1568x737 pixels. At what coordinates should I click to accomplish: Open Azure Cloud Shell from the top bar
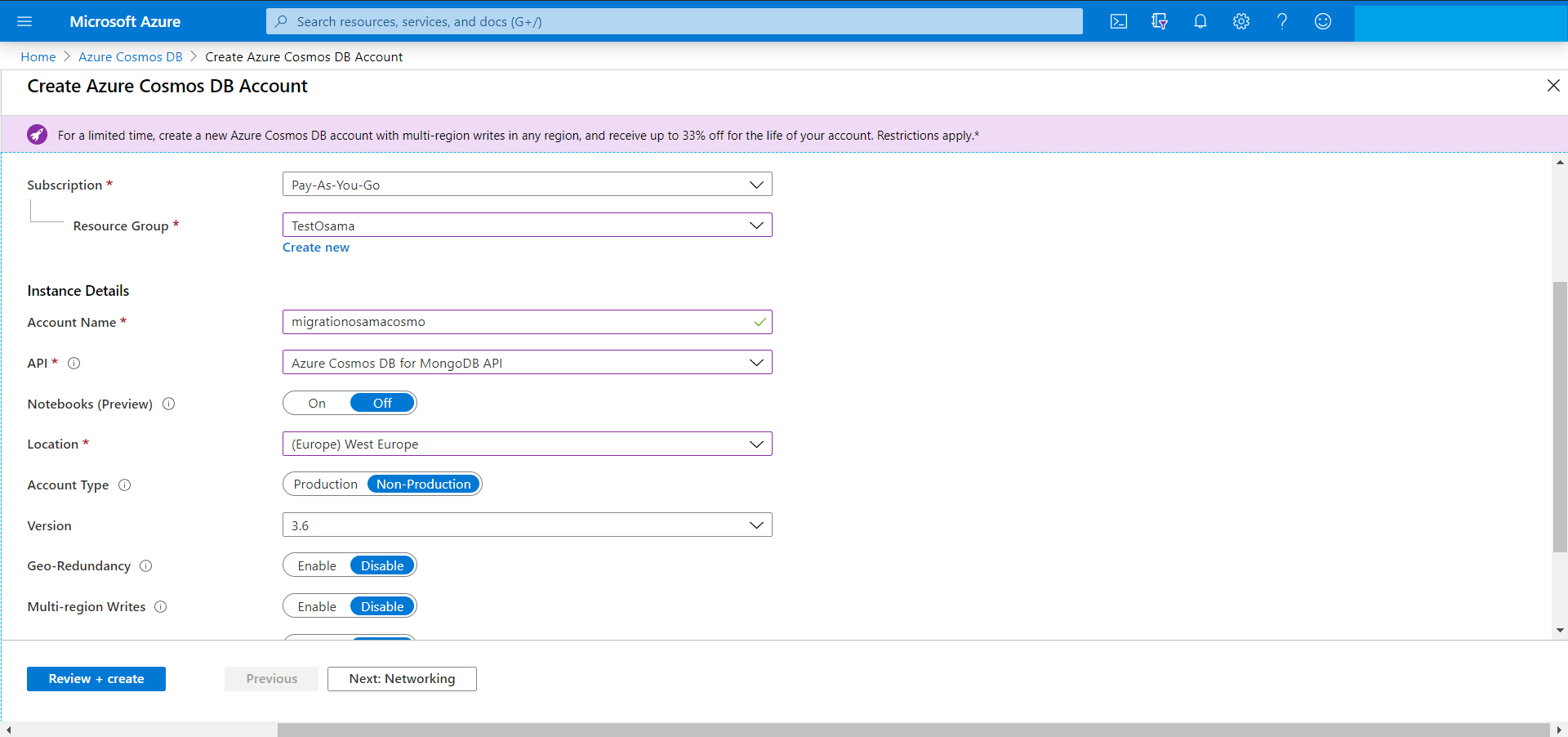click(x=1118, y=21)
